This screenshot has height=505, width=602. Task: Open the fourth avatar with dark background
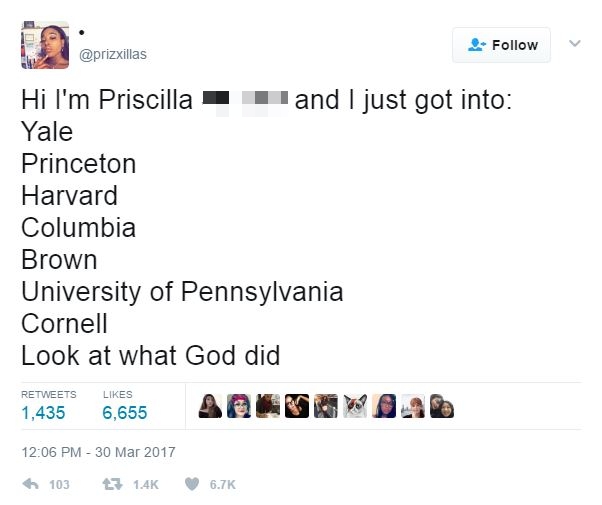(x=297, y=406)
